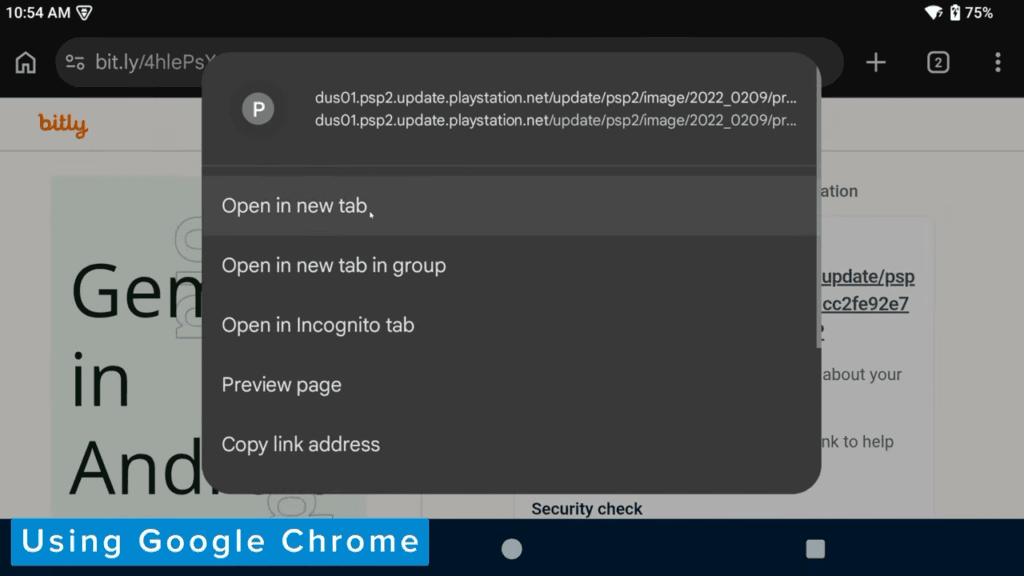Tap the second playstation.net URL line in menu header
Viewport: 1024px width, 576px height.
coord(555,120)
